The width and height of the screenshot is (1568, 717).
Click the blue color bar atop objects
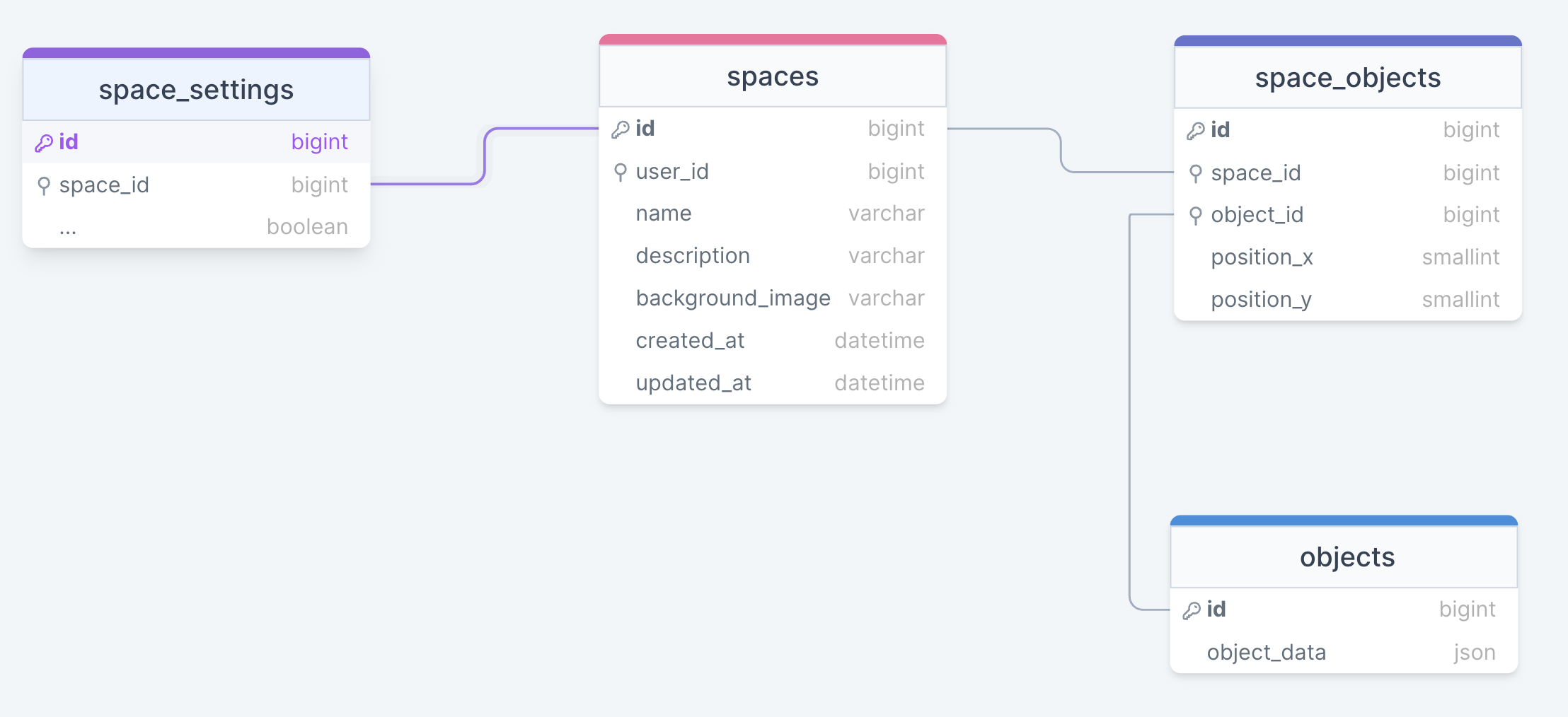coord(1344,520)
